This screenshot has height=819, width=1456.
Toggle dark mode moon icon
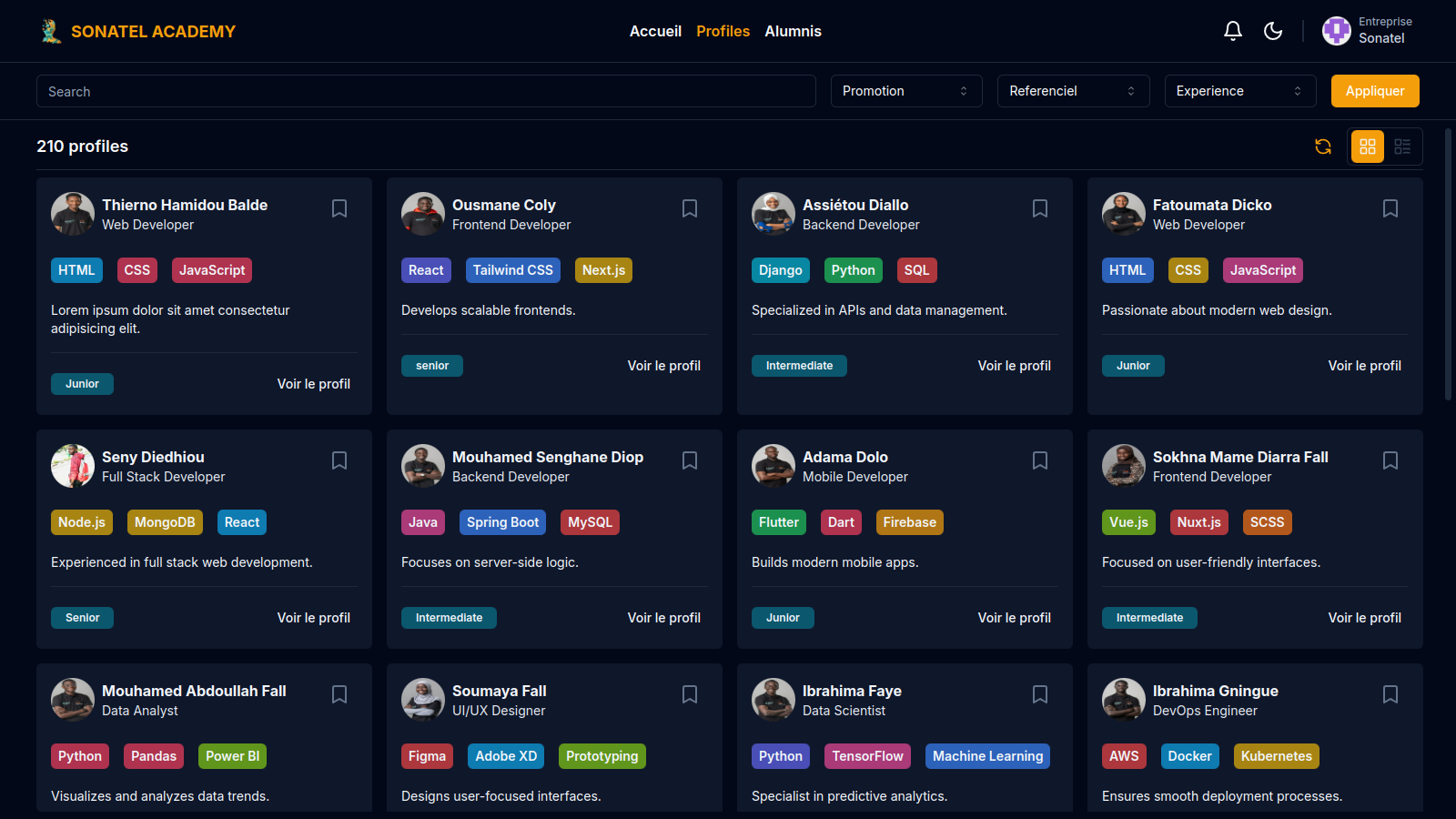click(x=1273, y=31)
